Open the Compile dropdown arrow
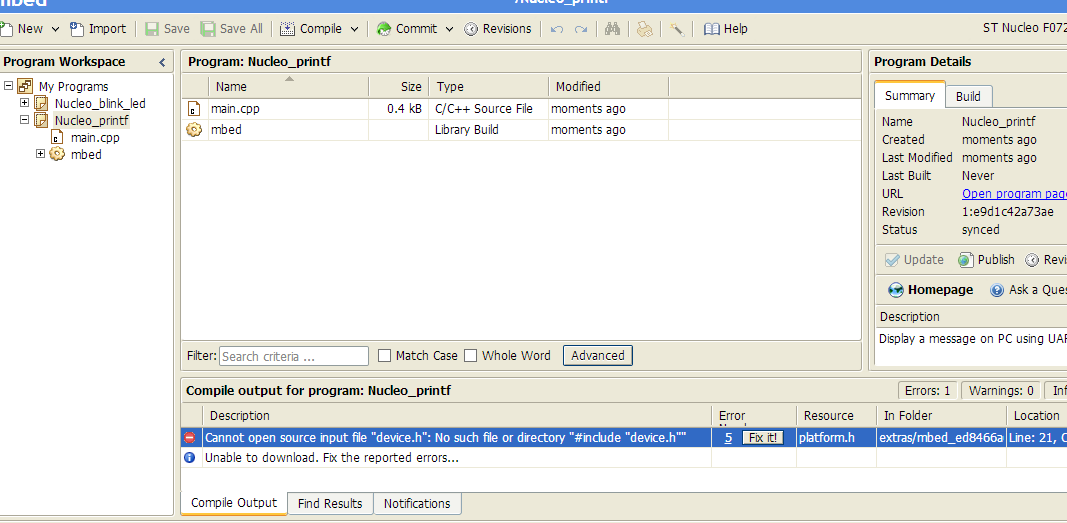The width and height of the screenshot is (1067, 523). pyautogui.click(x=354, y=29)
